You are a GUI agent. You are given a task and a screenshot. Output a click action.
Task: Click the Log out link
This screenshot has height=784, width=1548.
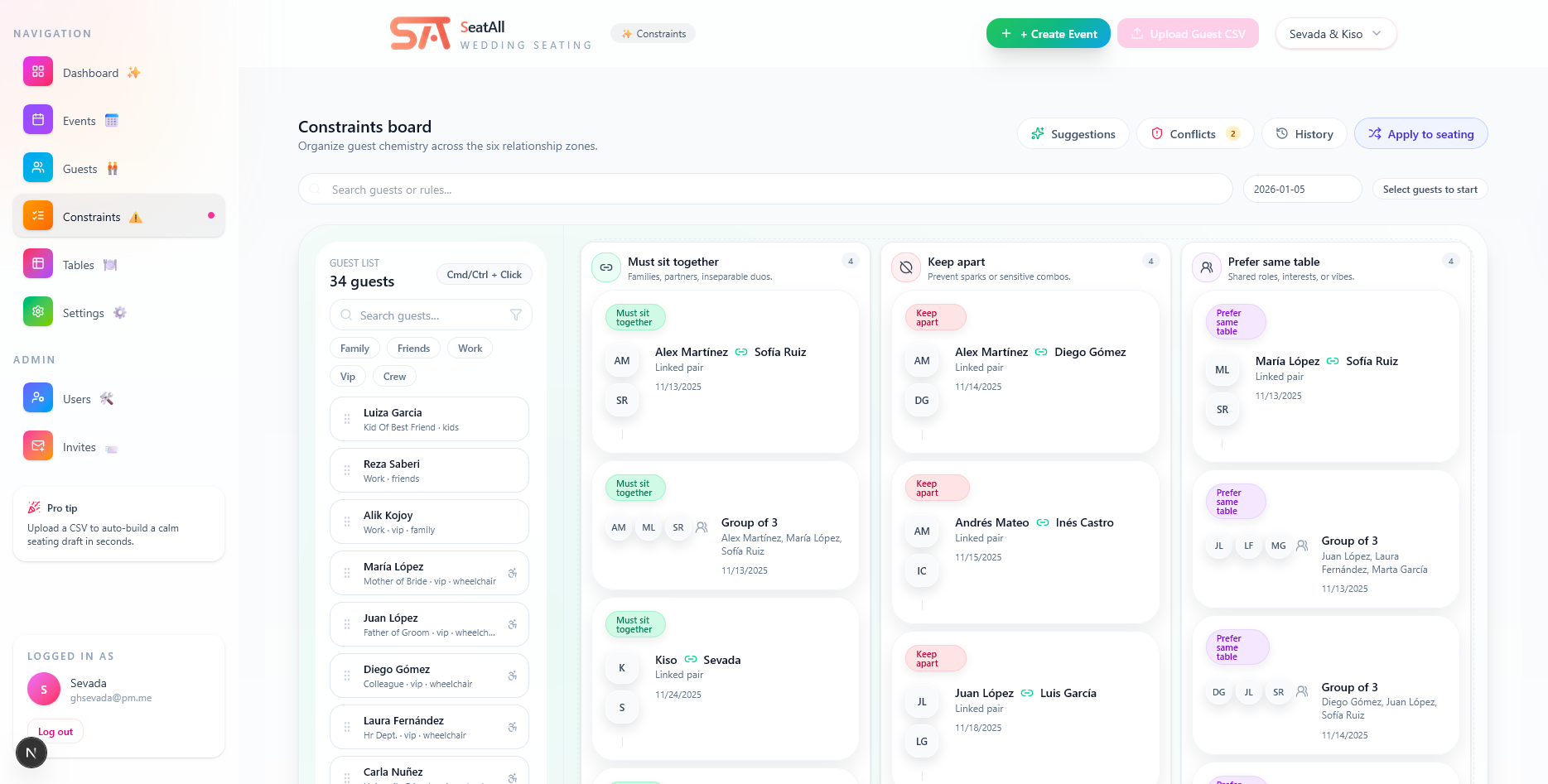(55, 731)
